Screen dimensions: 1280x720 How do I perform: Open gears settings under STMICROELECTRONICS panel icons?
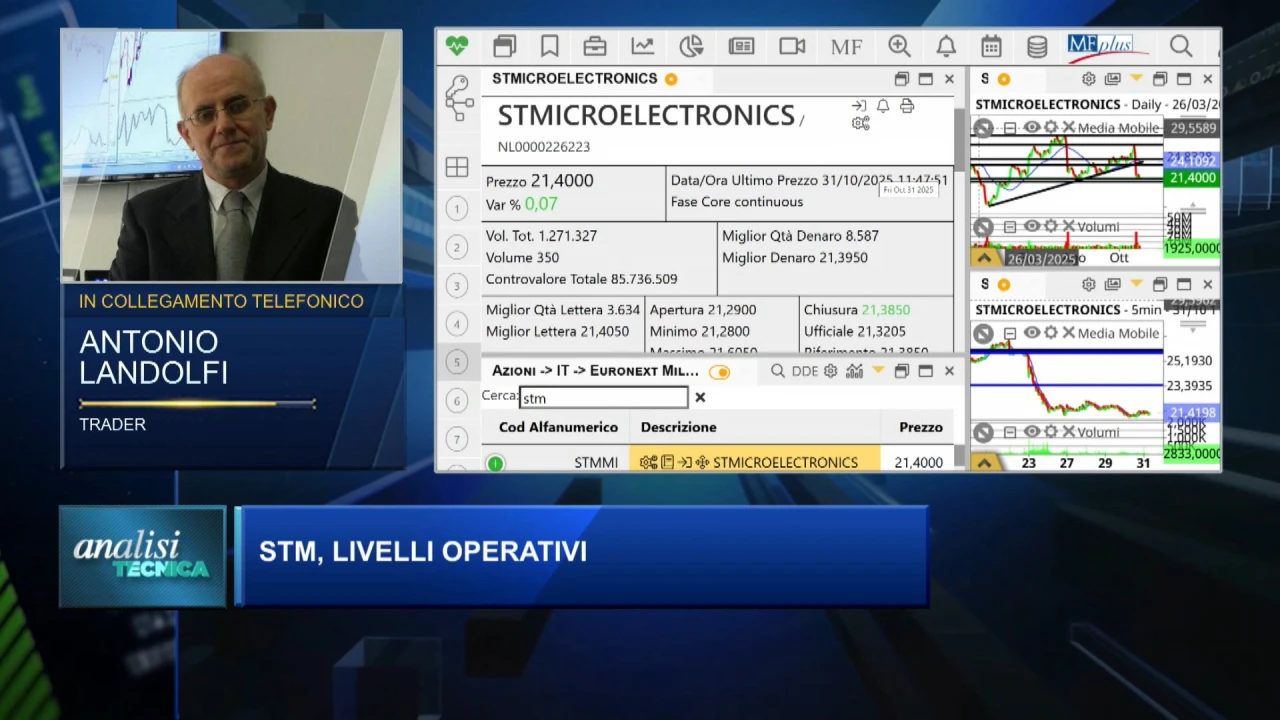point(860,124)
